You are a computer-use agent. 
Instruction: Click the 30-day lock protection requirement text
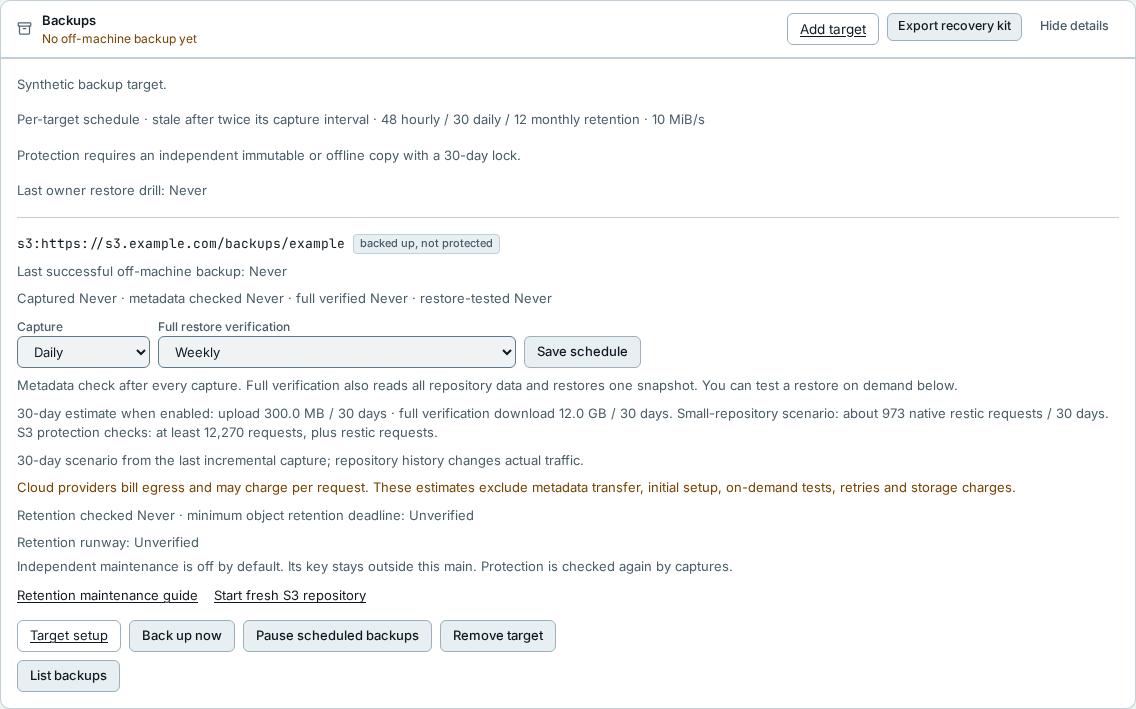click(269, 156)
